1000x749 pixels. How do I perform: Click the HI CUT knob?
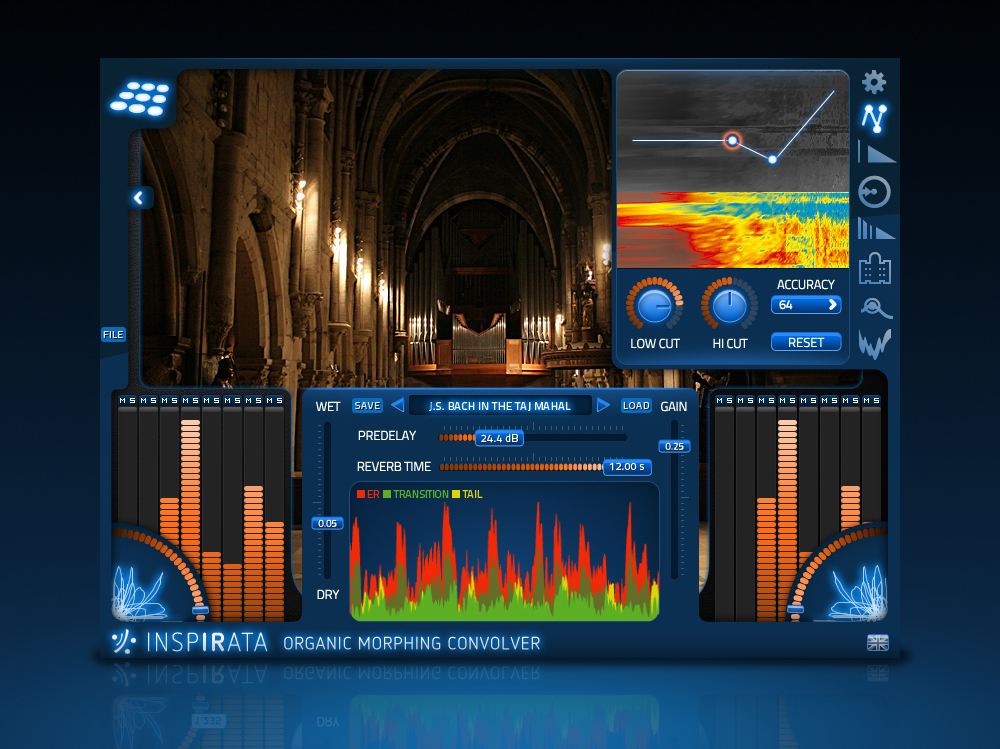730,306
